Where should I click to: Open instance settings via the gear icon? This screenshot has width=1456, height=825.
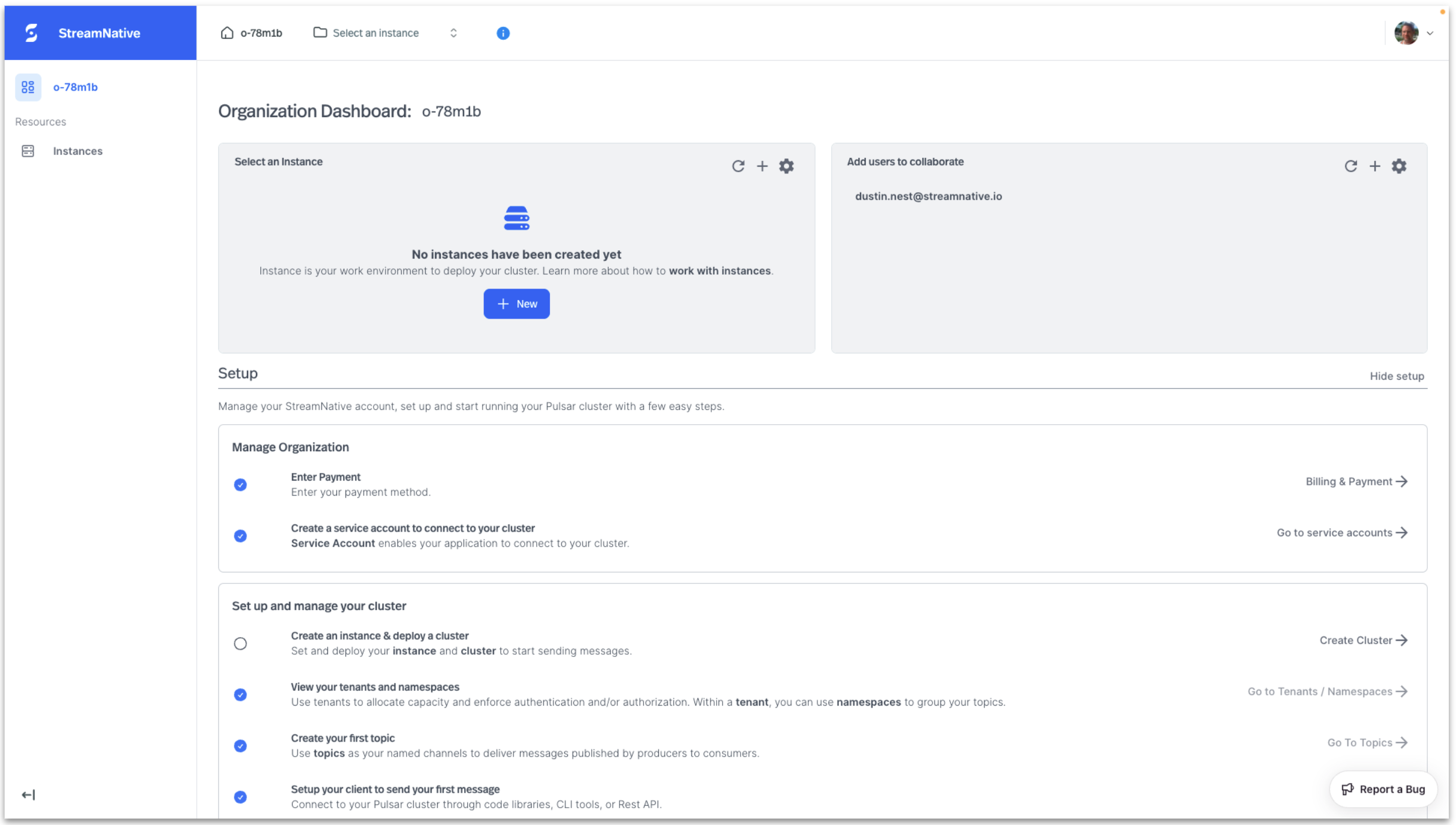click(x=787, y=166)
